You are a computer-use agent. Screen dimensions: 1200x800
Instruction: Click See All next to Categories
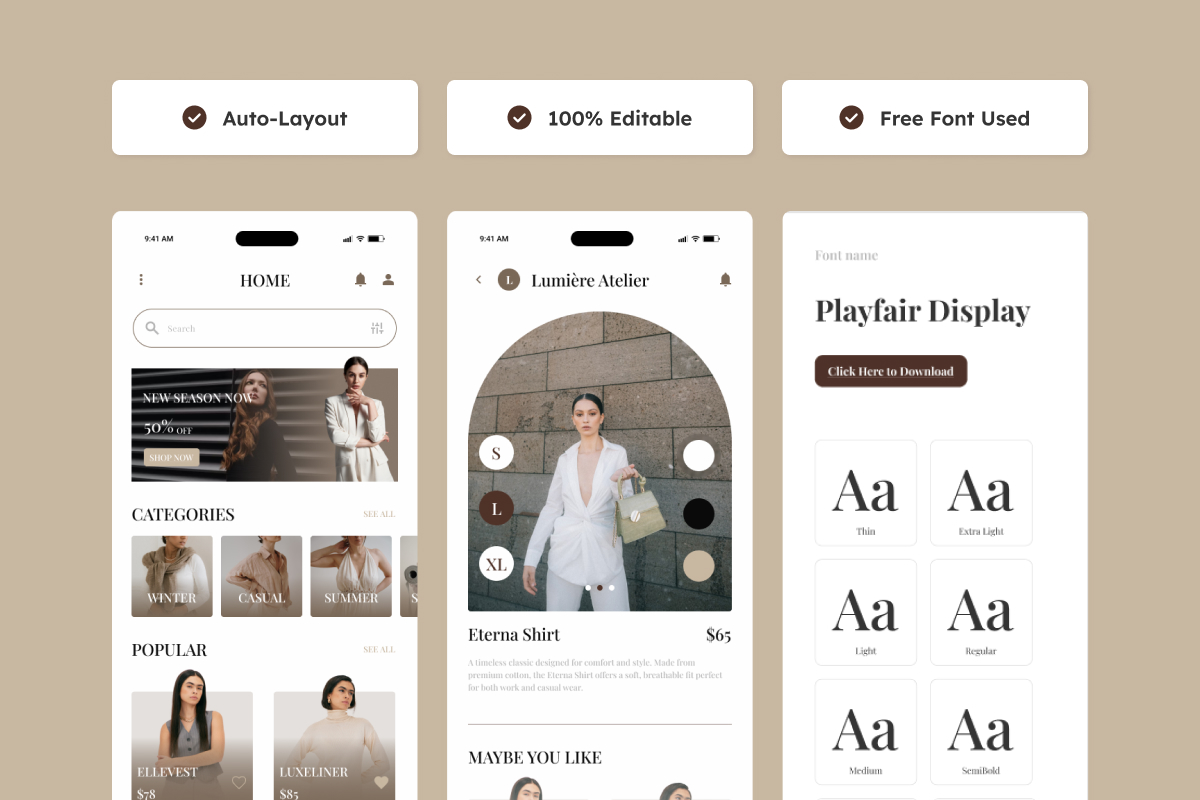pyautogui.click(x=379, y=514)
